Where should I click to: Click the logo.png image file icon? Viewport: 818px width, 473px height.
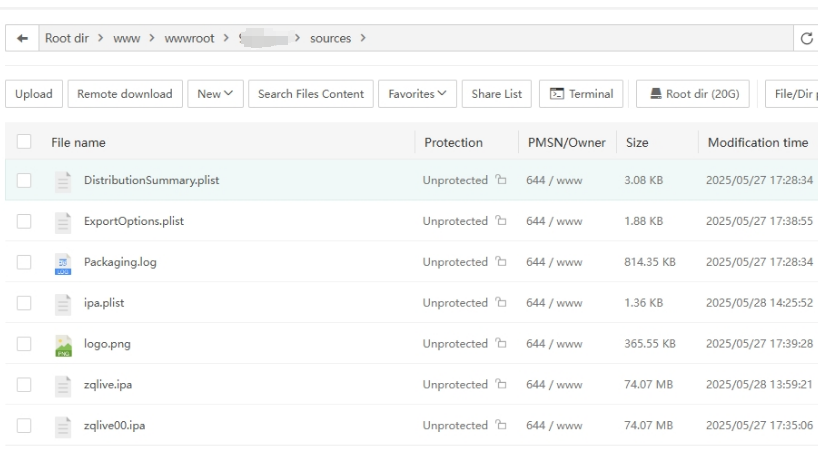[62, 344]
